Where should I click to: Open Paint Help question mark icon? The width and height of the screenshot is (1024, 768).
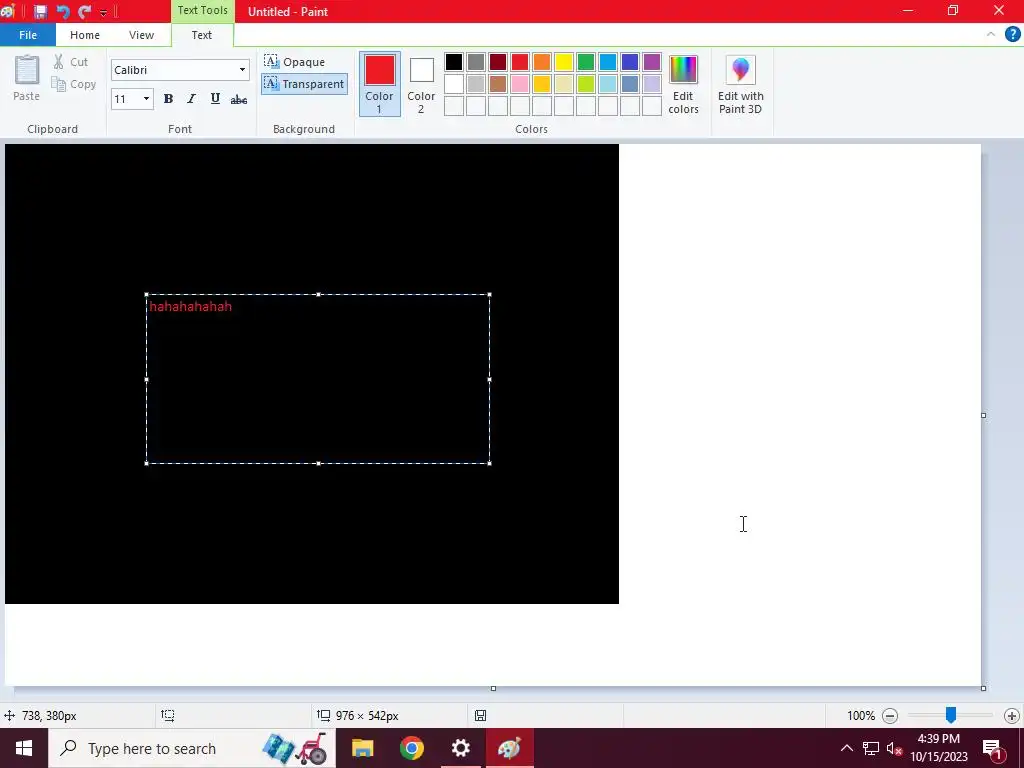[1012, 35]
